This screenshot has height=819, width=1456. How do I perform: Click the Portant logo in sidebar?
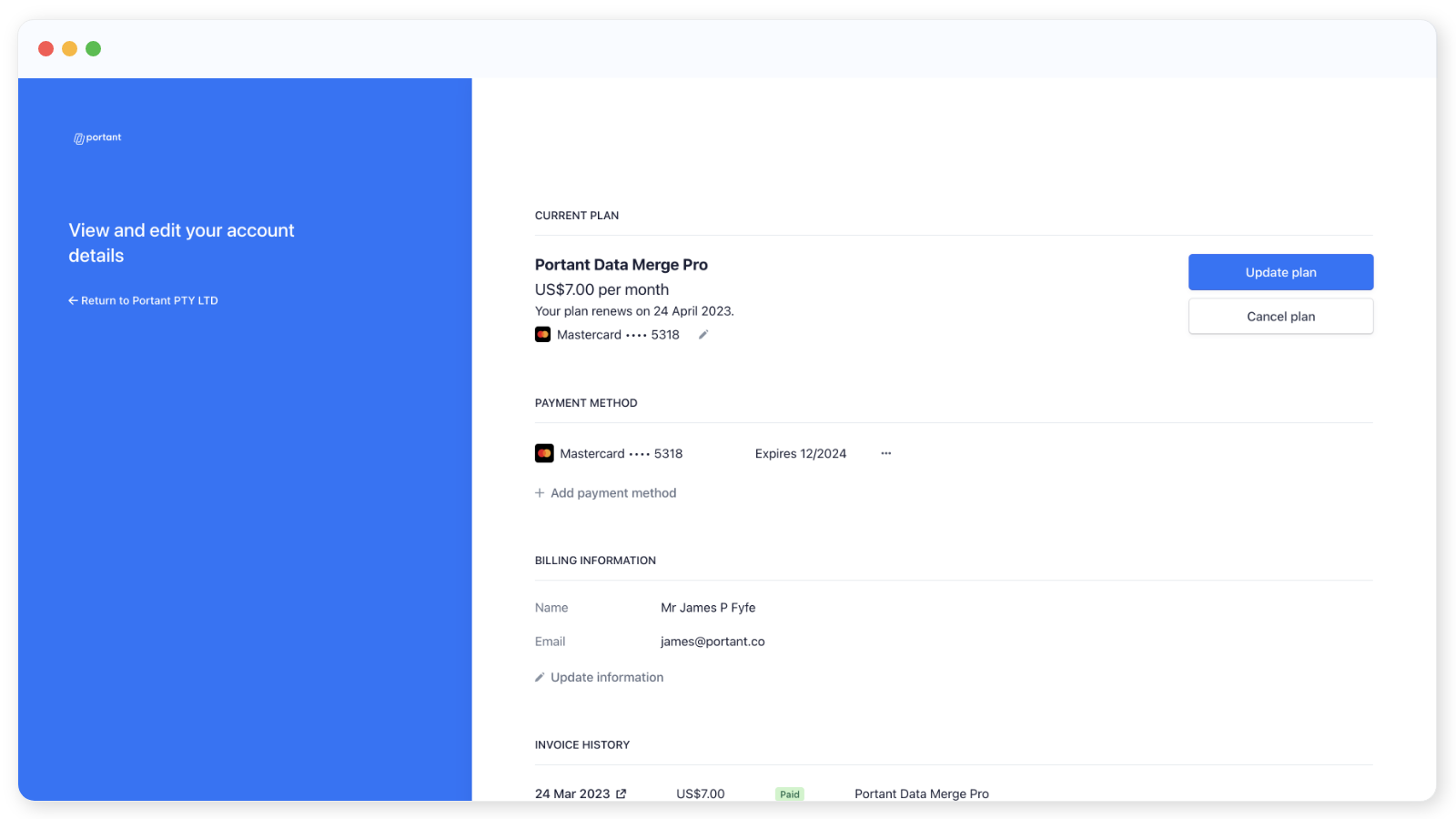coord(97,138)
